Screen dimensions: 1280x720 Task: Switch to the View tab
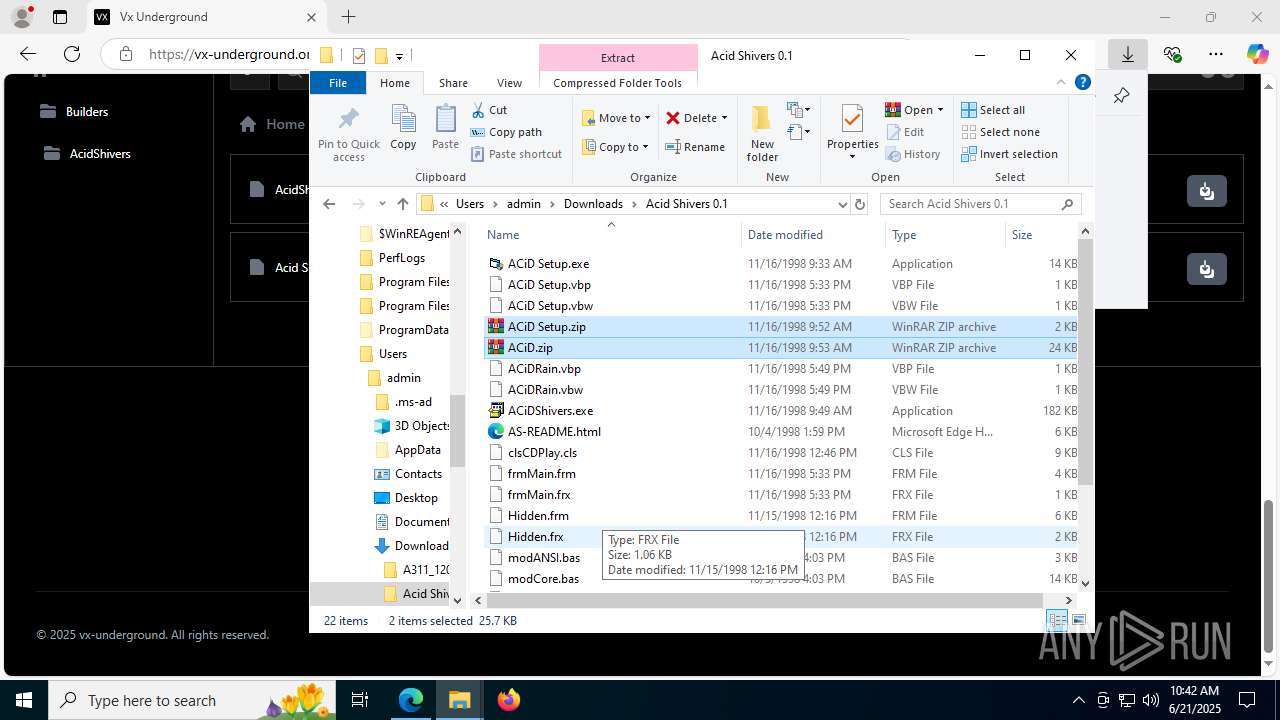point(509,83)
